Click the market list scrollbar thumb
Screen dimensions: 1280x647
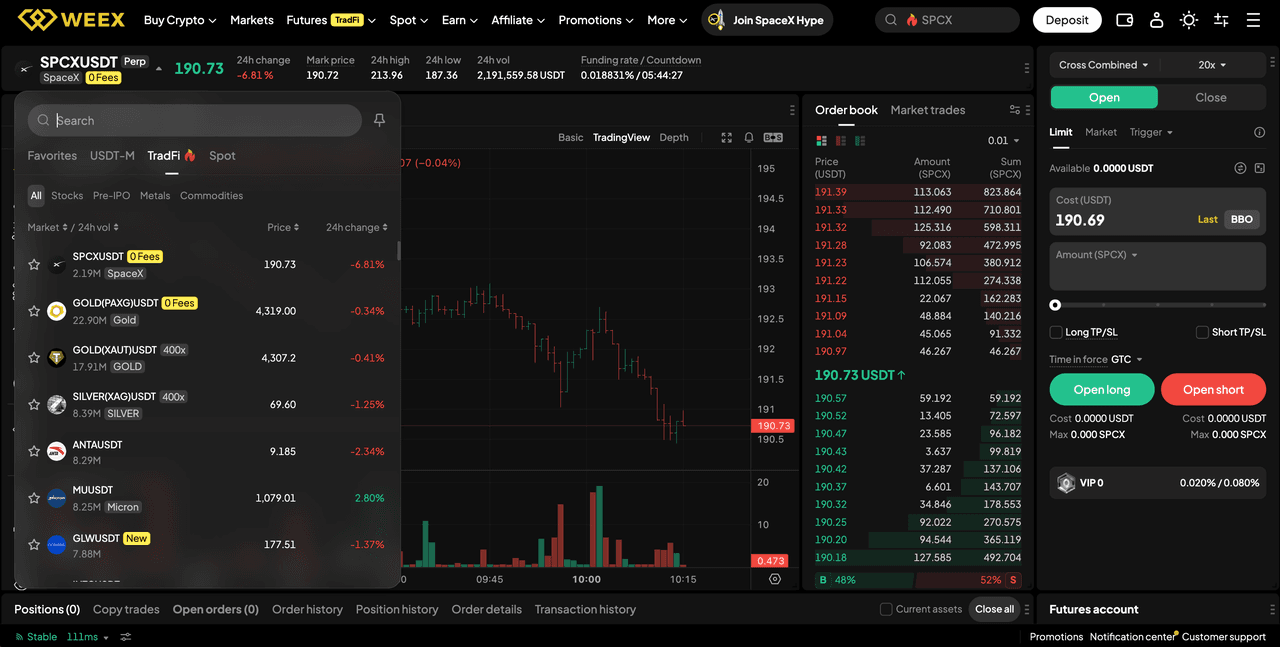point(398,251)
